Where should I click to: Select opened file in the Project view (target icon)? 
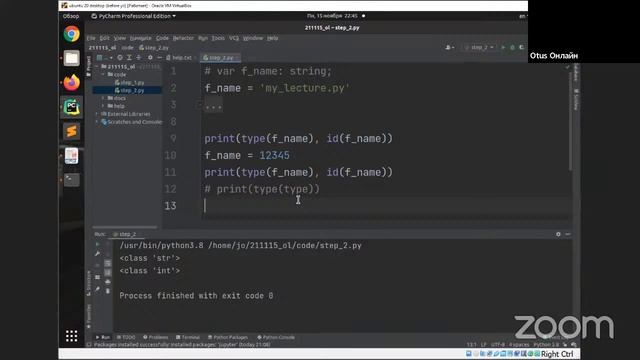[x=120, y=58]
